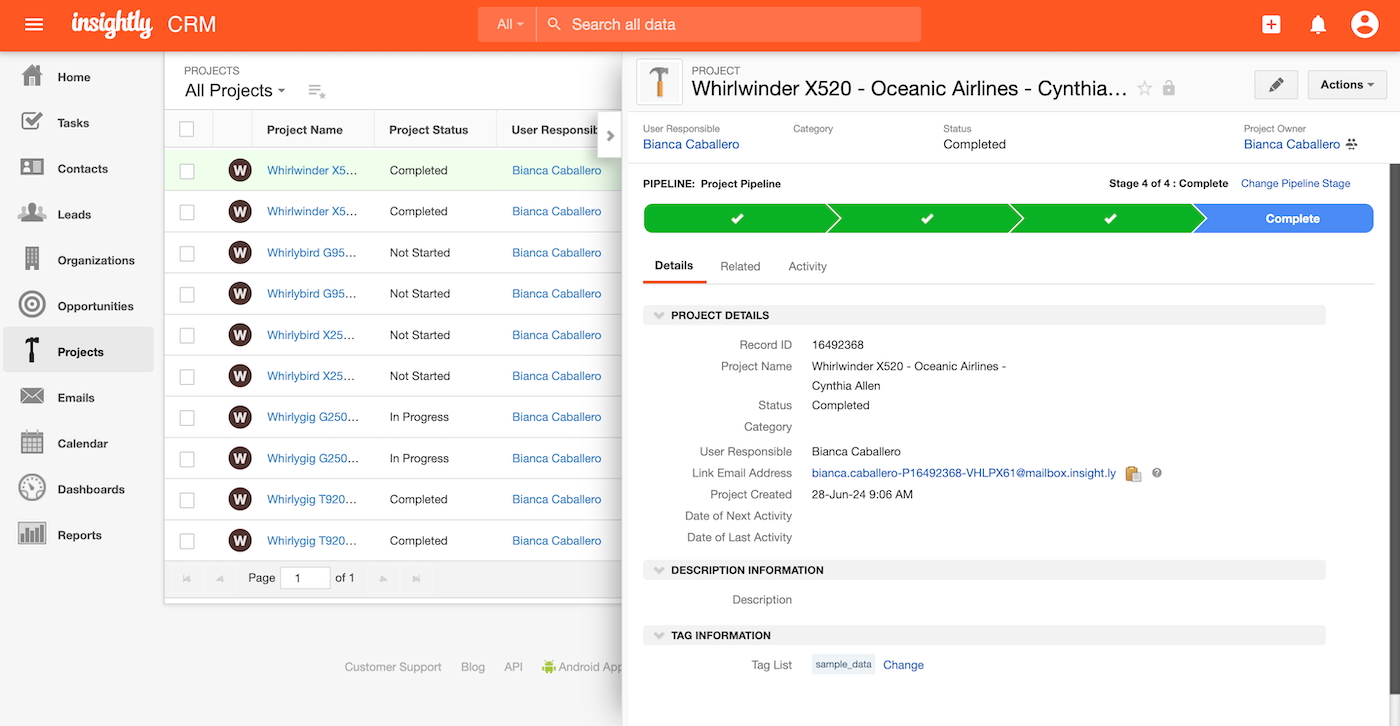Collapse the Project Details section
1400x726 pixels.
click(x=659, y=315)
